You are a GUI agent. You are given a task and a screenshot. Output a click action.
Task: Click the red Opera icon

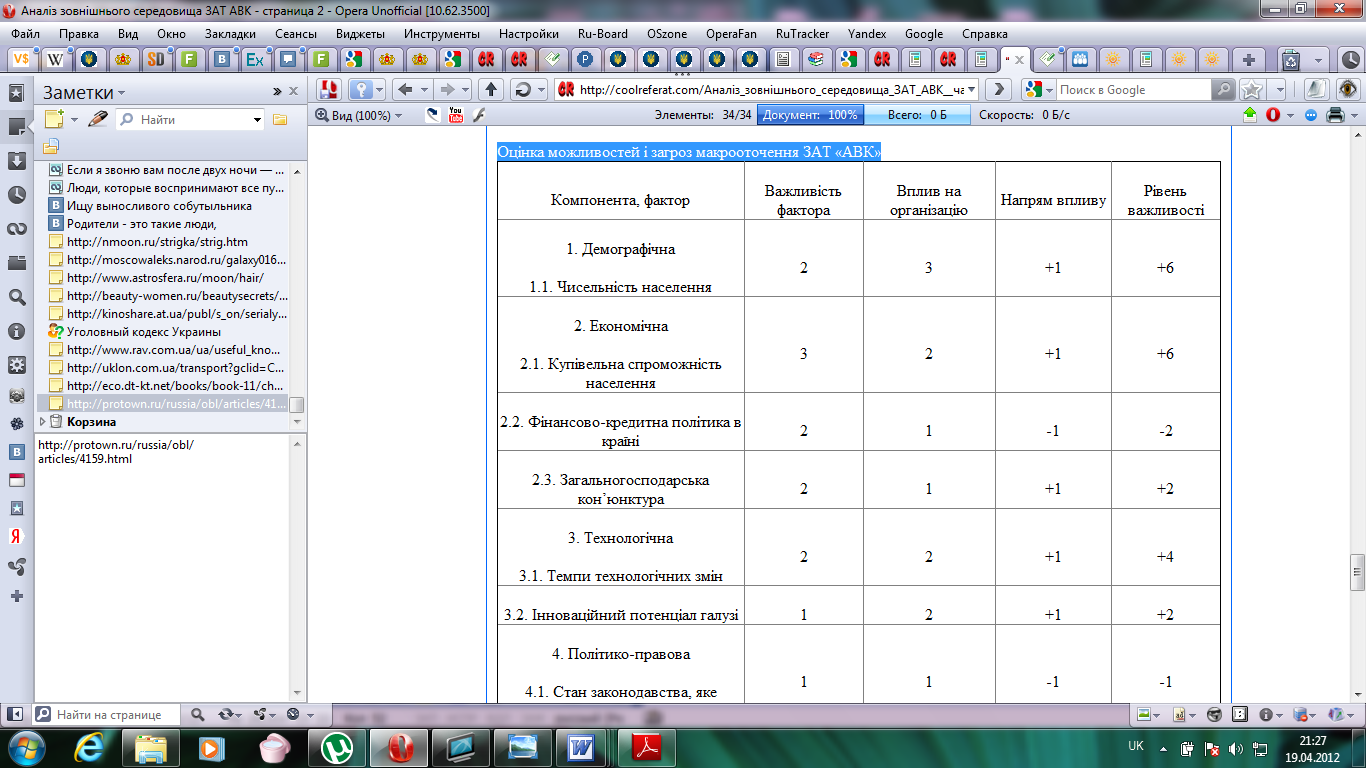[x=1273, y=115]
